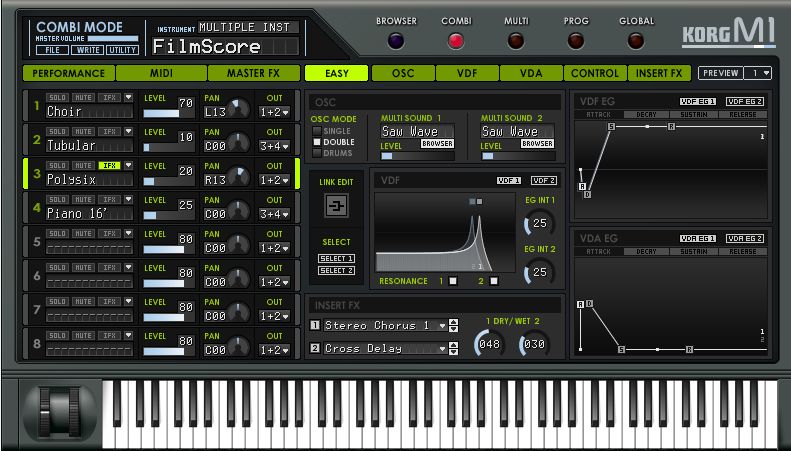Switch to the OSC tab
Screen dimensions: 791x451
[x=403, y=73]
